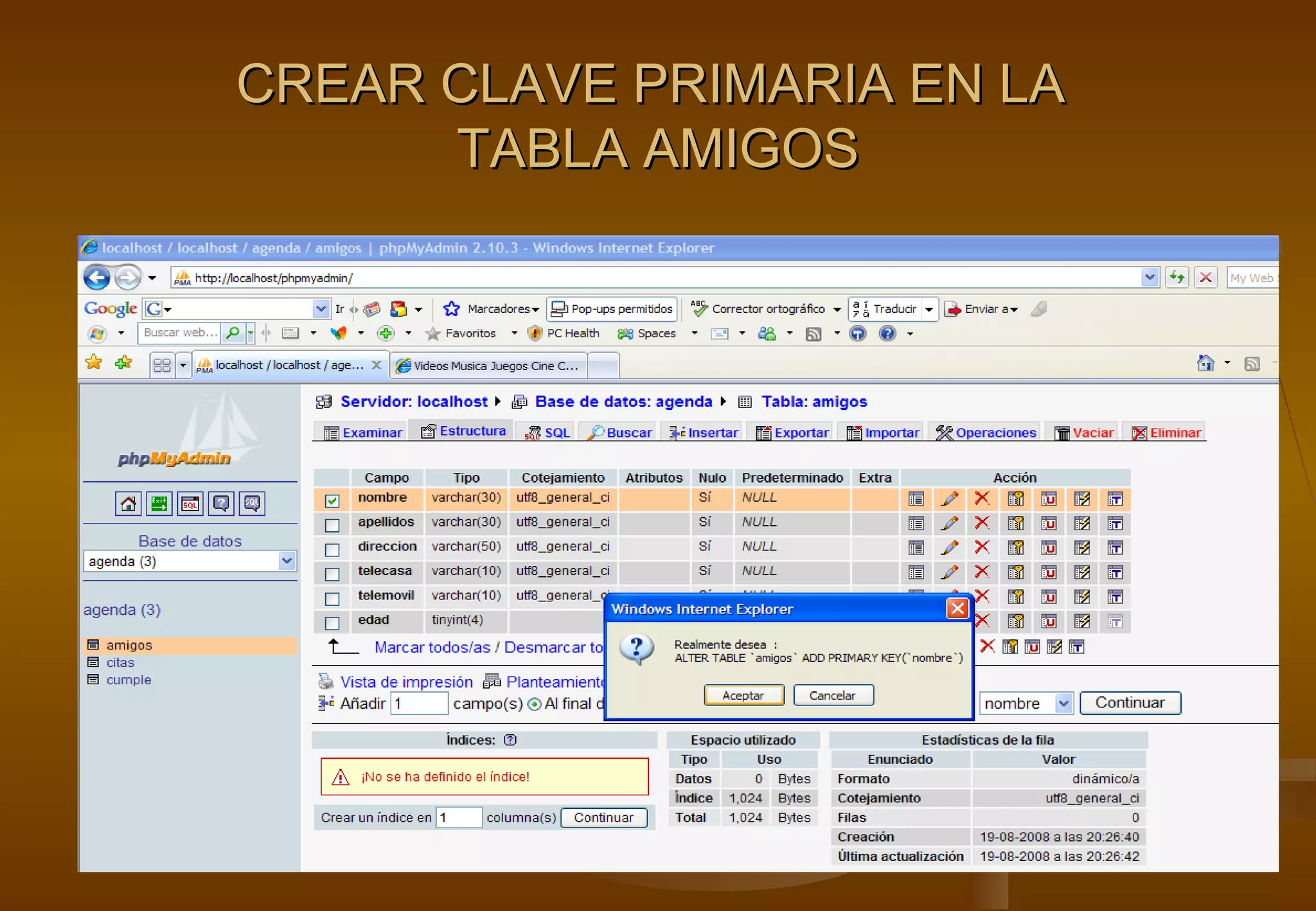
Task: Switch to the Examinar tab
Action: click(363, 432)
